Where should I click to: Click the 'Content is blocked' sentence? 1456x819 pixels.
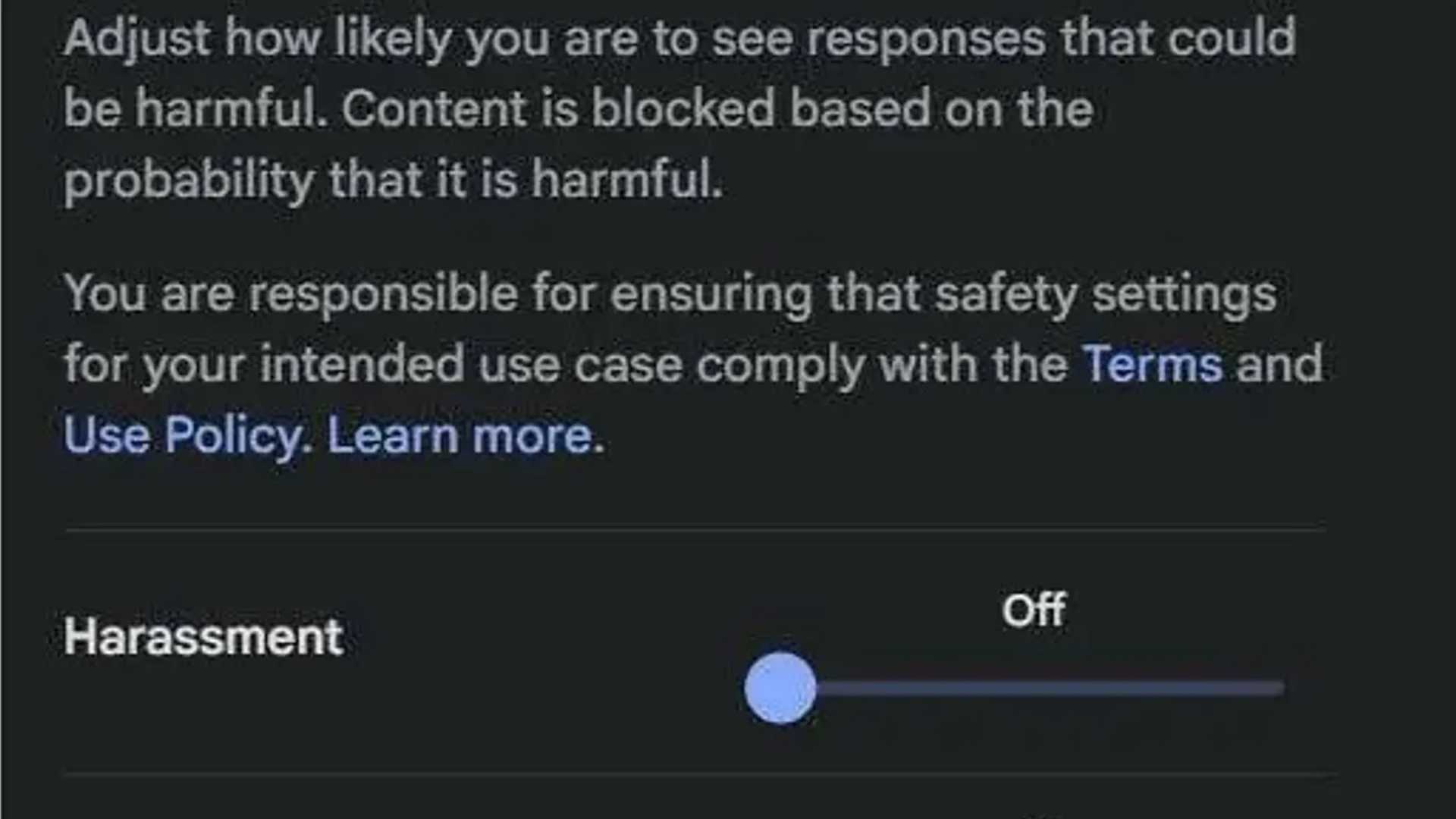[x=717, y=108]
